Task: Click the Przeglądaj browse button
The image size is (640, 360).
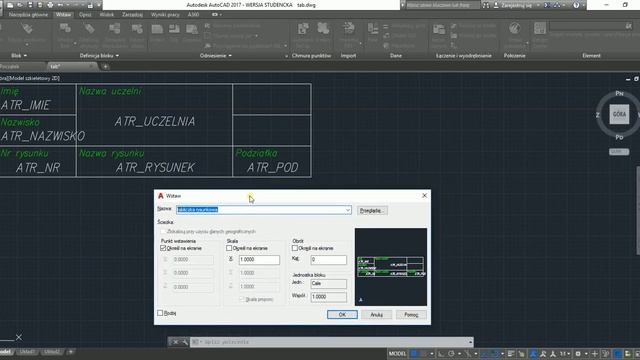Action: [372, 211]
